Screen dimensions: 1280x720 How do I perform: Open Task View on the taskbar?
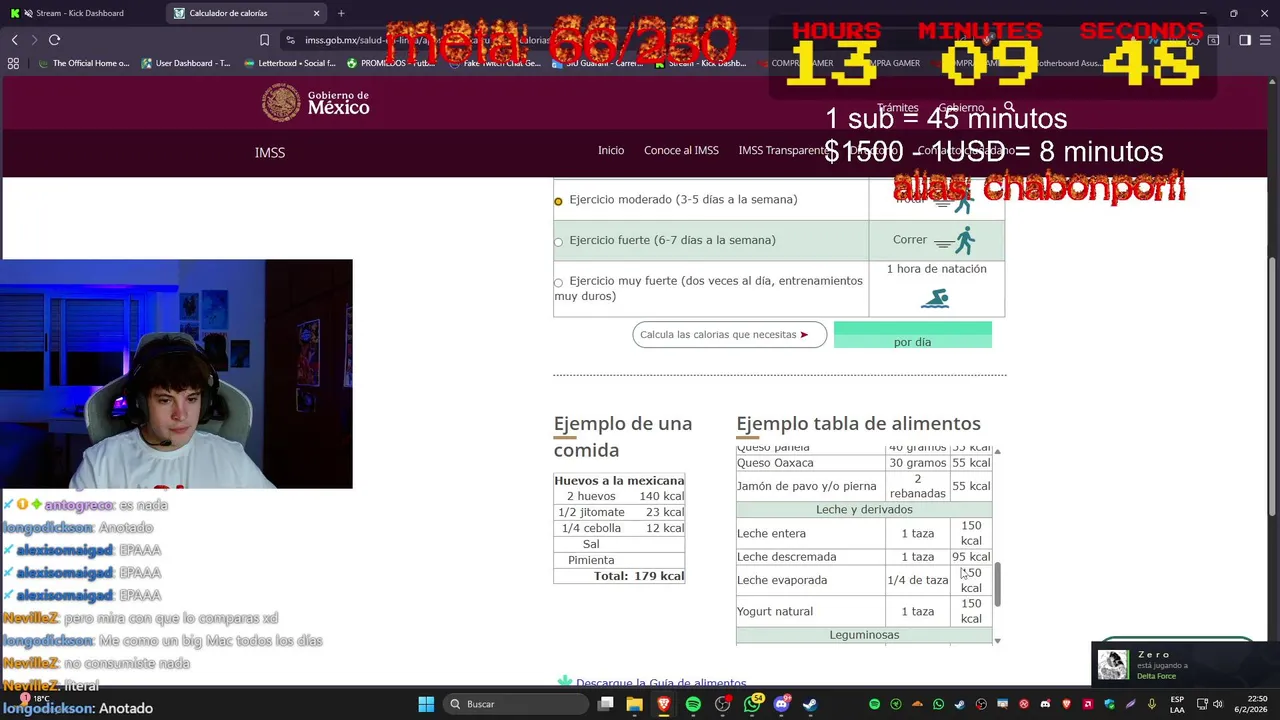tap(605, 704)
